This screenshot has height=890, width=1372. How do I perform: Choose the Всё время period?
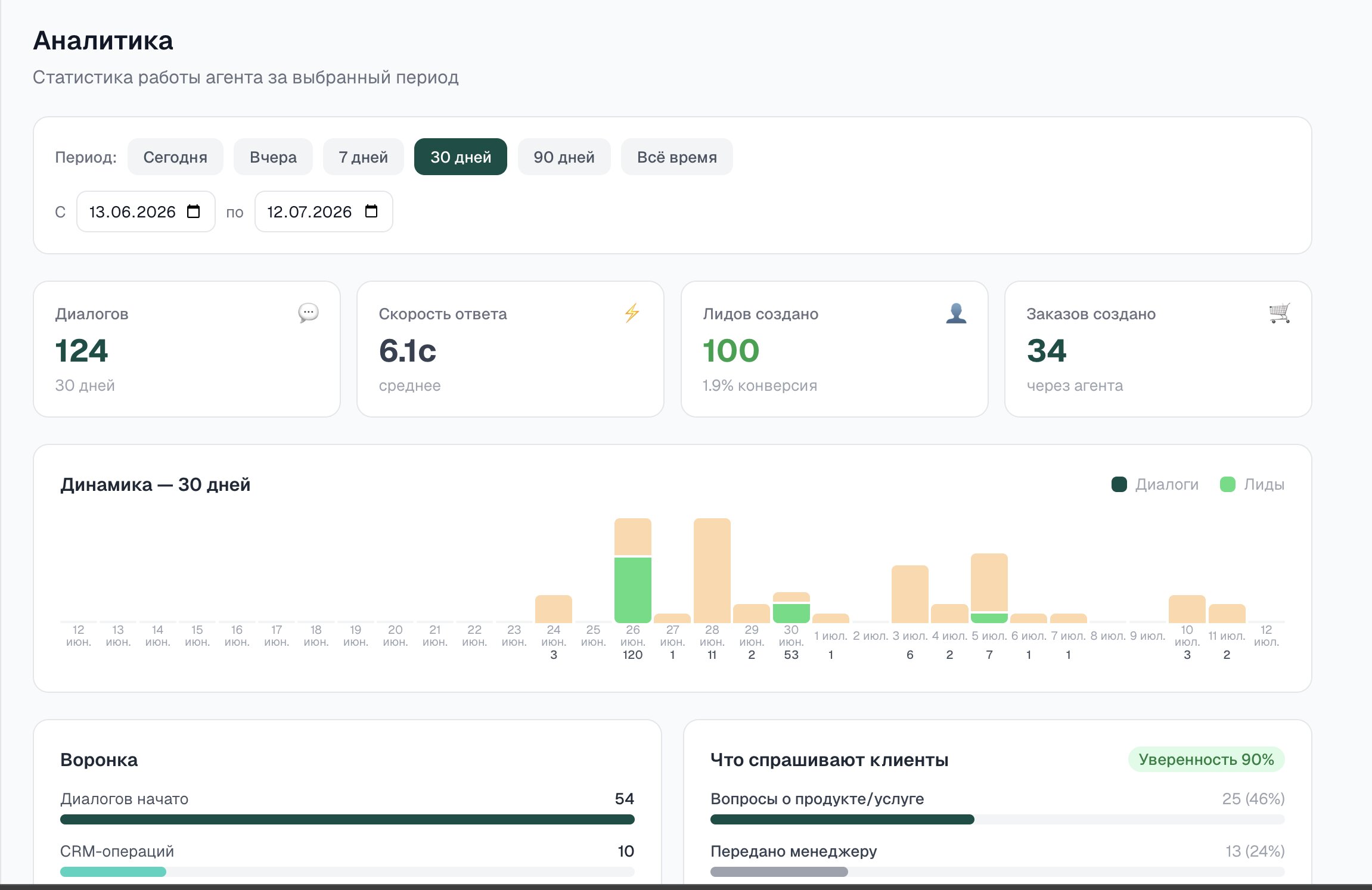(x=677, y=157)
